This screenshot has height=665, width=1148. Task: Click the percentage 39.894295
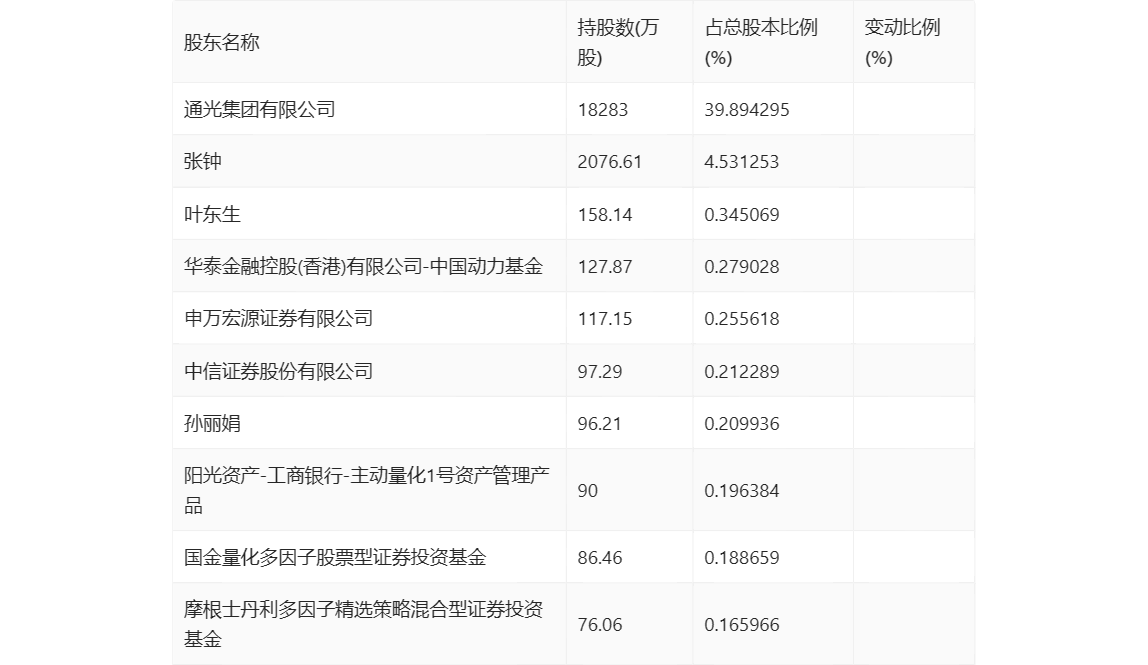coord(747,110)
